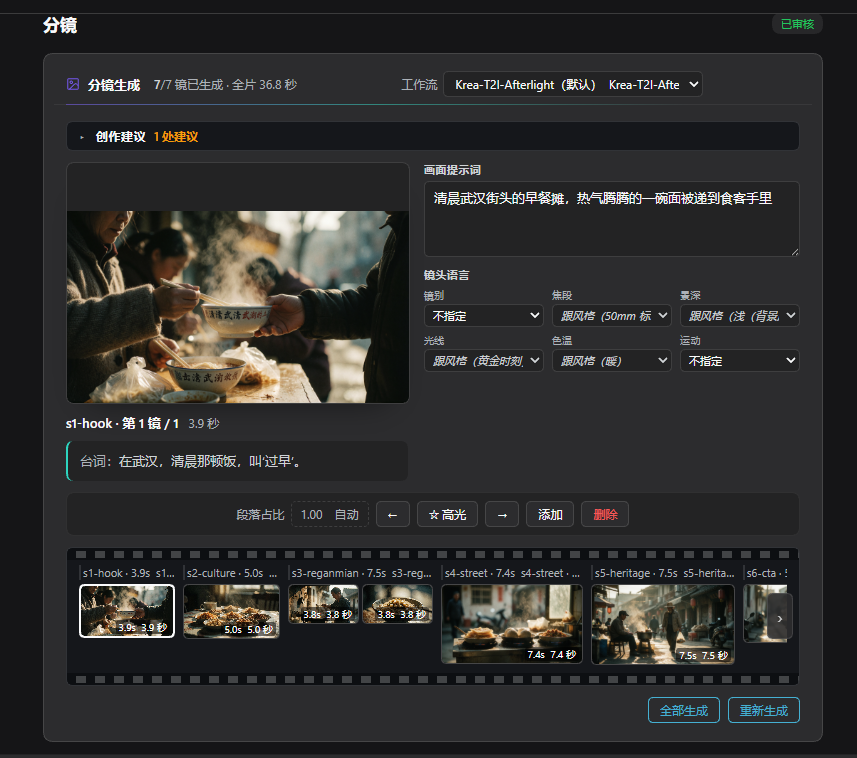Select the second s3-reganmian 3.8s thumbnail
Screen dimensions: 857x758
(397, 604)
